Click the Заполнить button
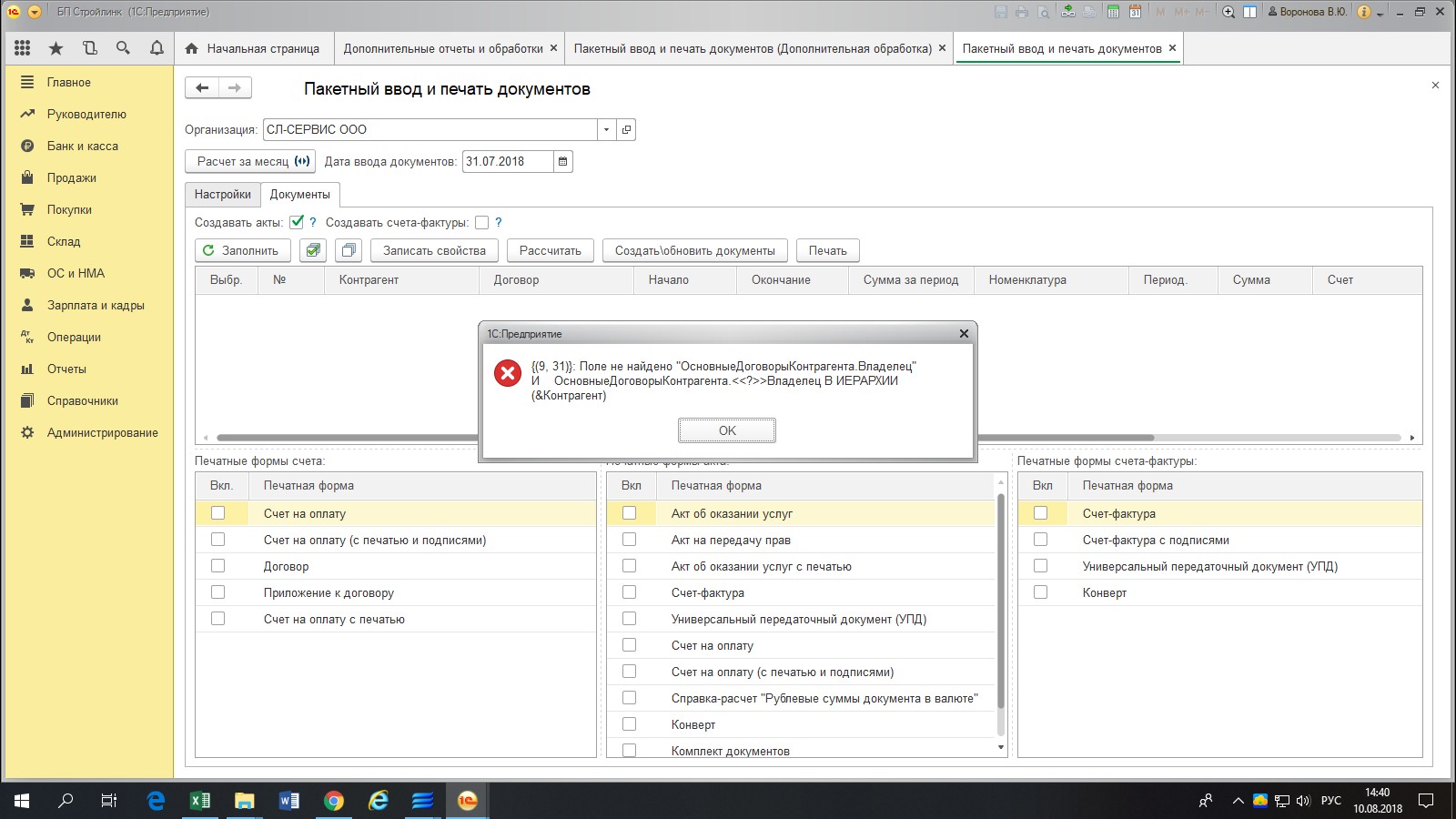Image resolution: width=1456 pixels, height=819 pixels. [242, 250]
